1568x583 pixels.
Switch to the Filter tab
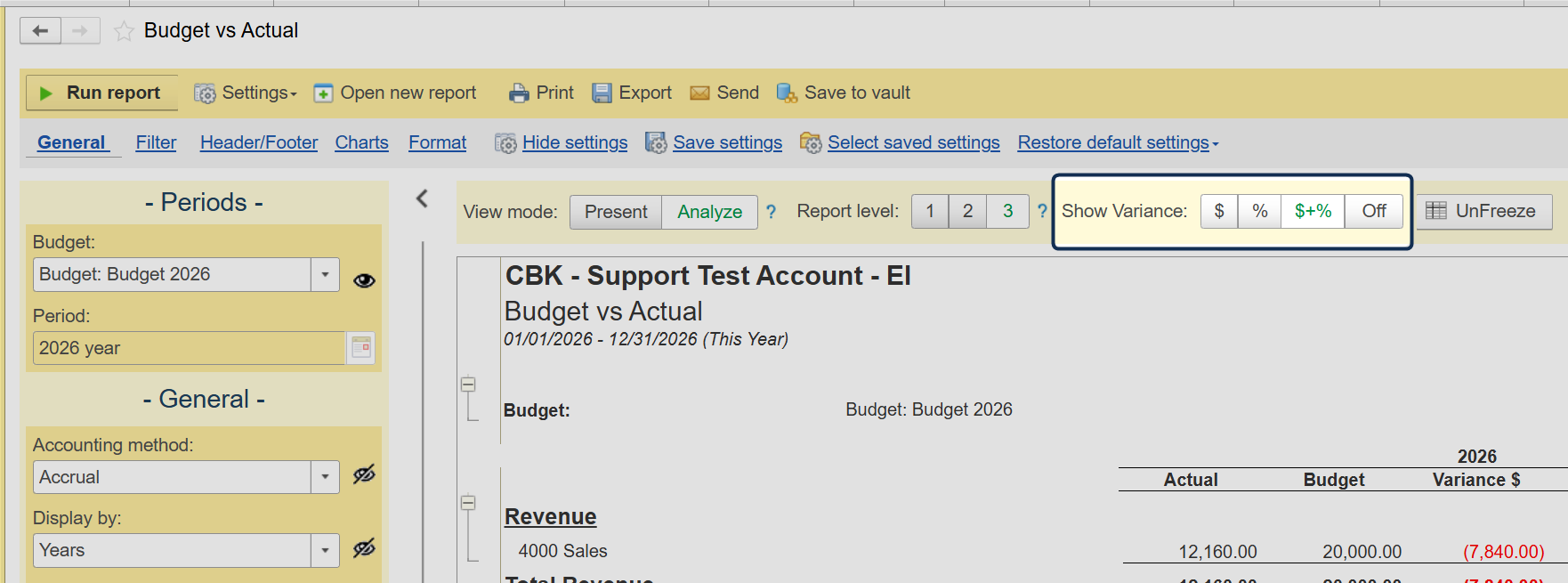click(156, 142)
